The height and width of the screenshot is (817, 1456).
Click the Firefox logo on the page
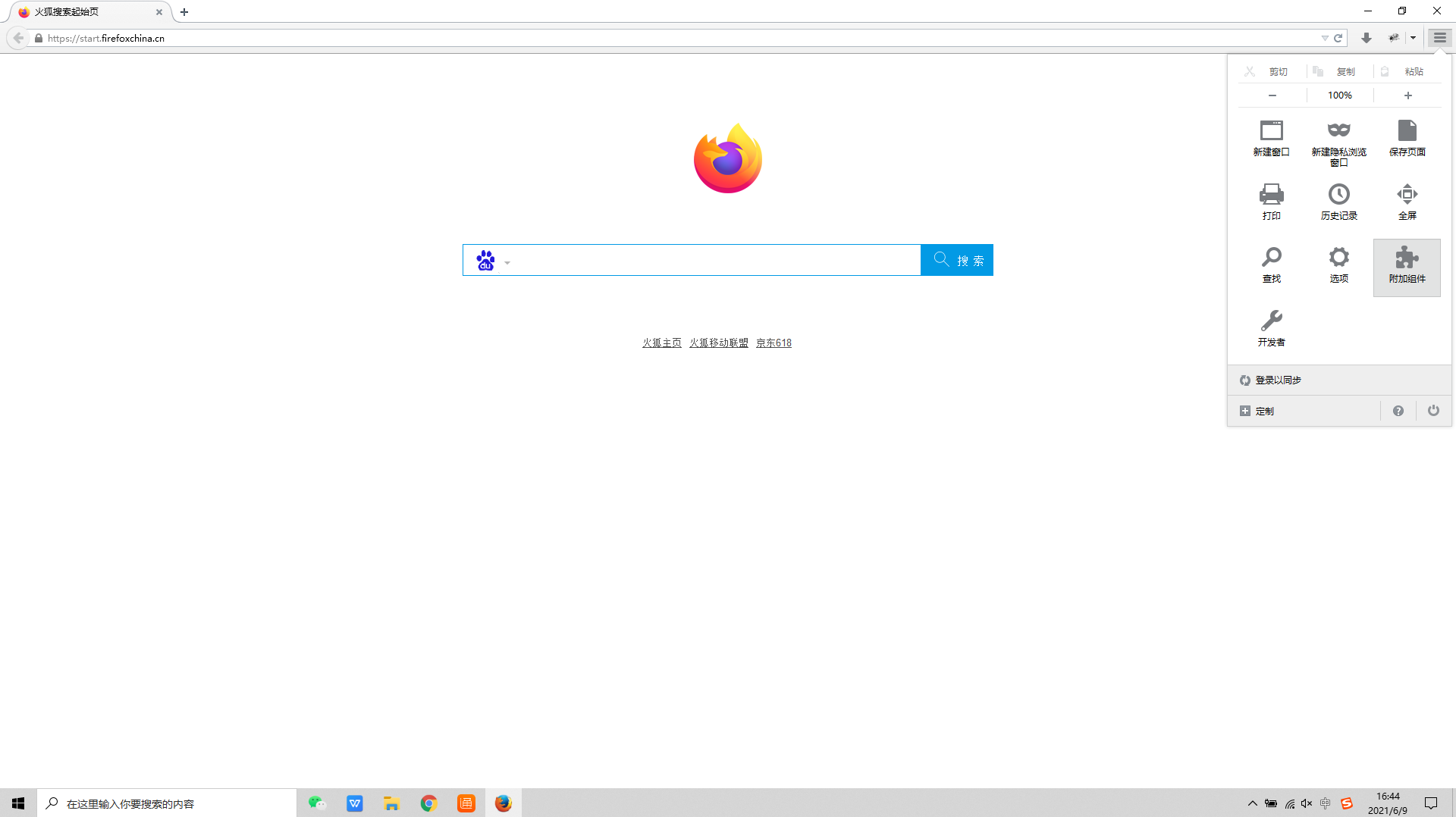(728, 158)
